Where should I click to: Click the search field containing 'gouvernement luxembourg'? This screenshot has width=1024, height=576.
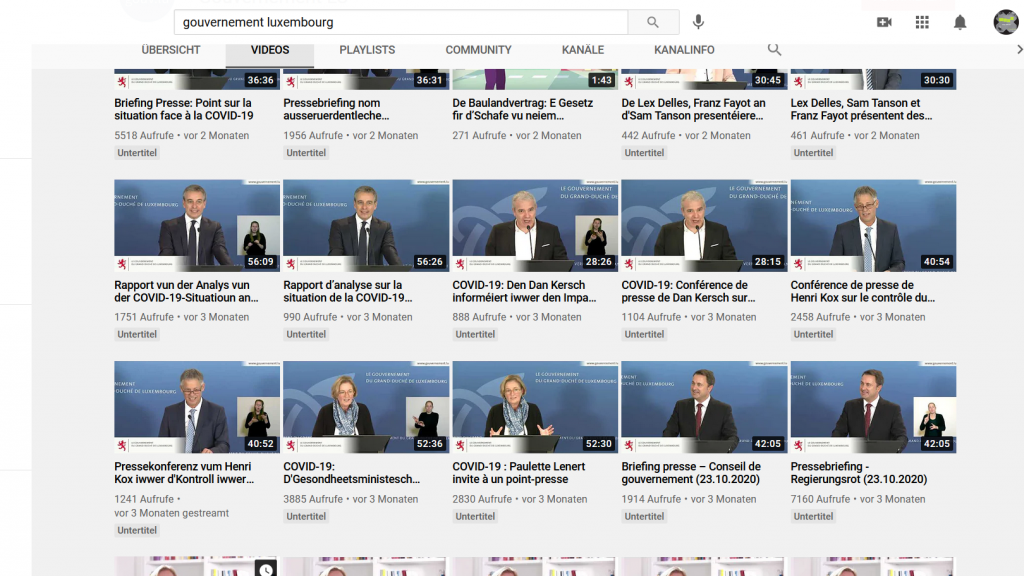(x=400, y=22)
